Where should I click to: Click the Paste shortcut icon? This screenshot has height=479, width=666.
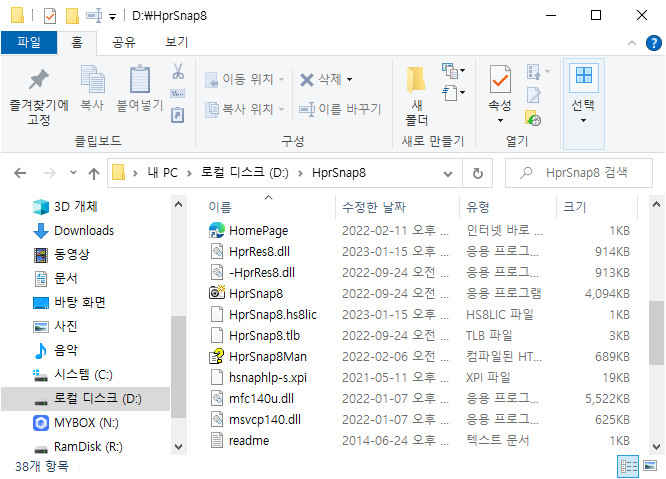[x=178, y=115]
